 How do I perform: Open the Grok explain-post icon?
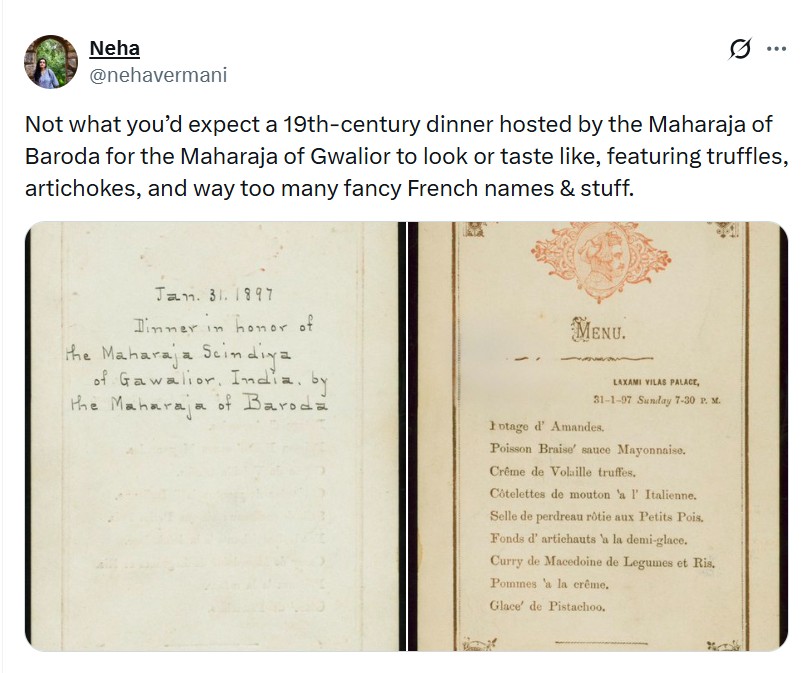[x=741, y=49]
